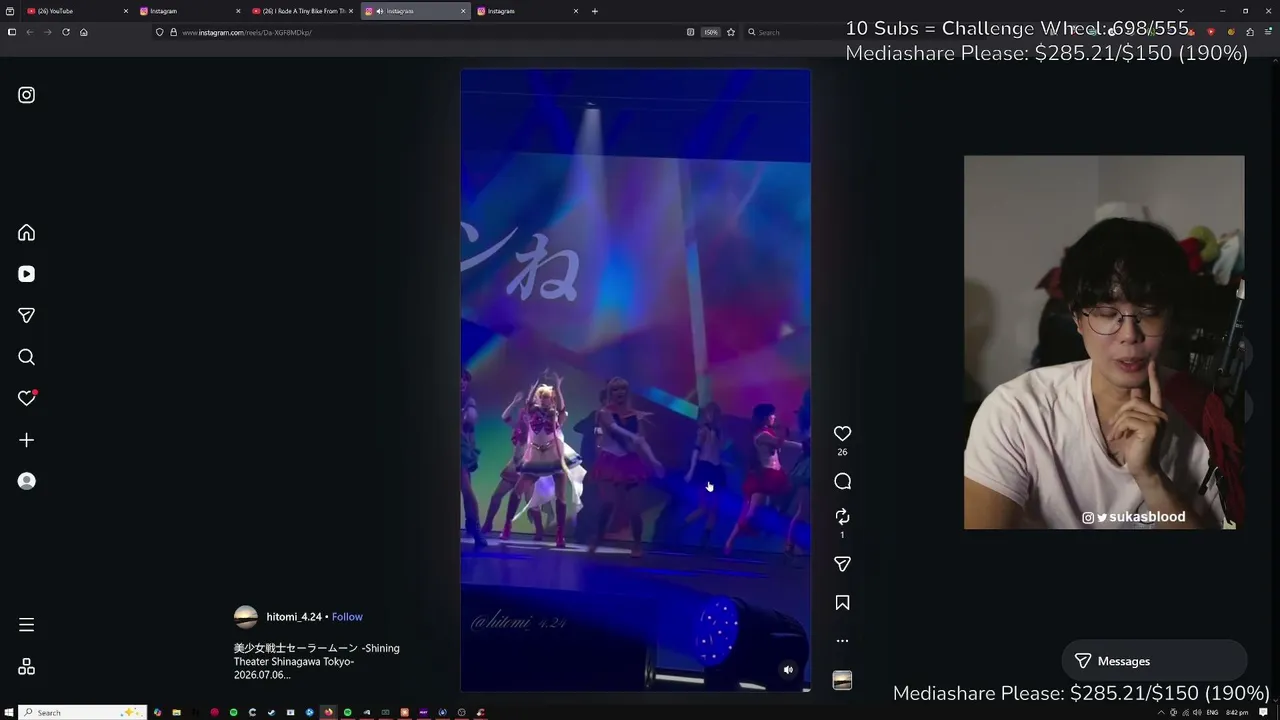
Task: Close the active Instagram reel tab
Action: pyautogui.click(x=463, y=11)
